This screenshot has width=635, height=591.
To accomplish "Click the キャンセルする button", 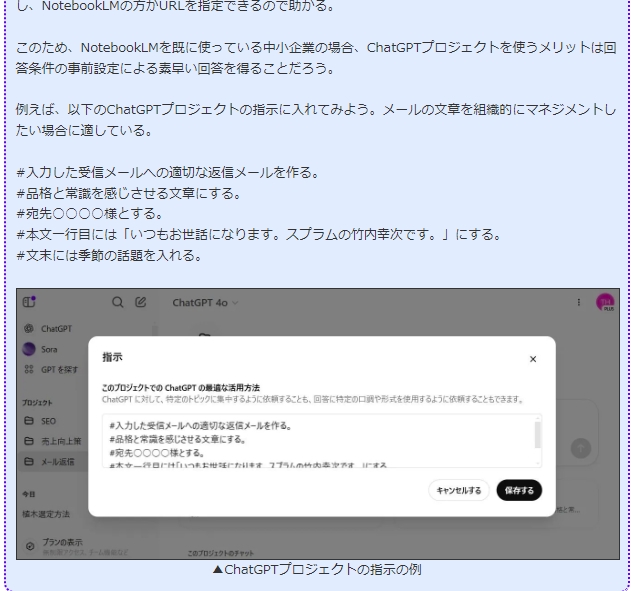I will point(459,491).
